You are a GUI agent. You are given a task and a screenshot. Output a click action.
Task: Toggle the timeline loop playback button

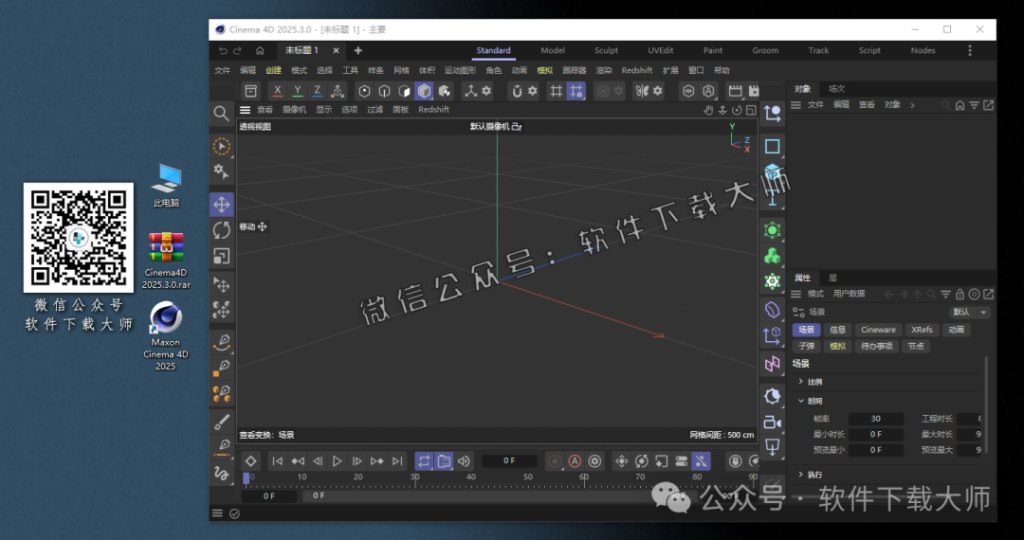[424, 461]
